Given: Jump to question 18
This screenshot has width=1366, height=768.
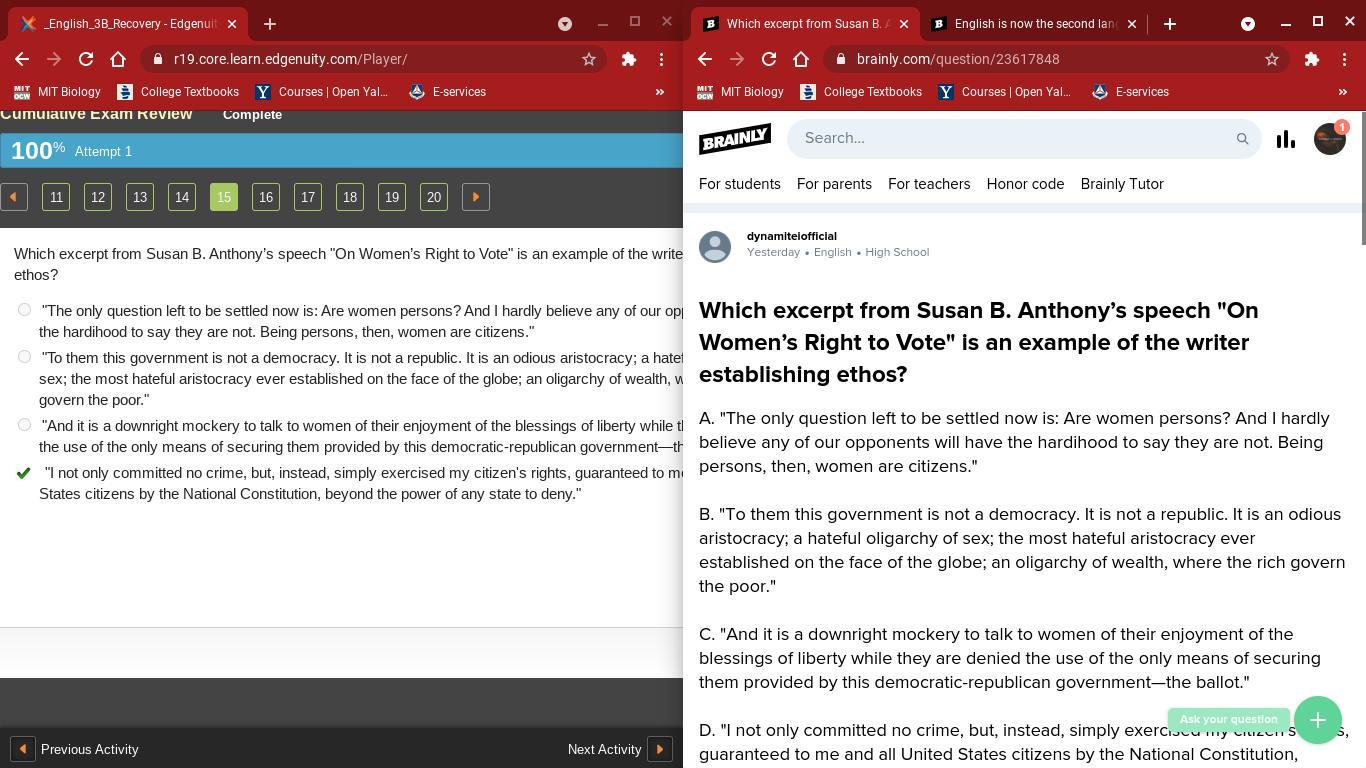Looking at the screenshot, I should click(x=350, y=197).
